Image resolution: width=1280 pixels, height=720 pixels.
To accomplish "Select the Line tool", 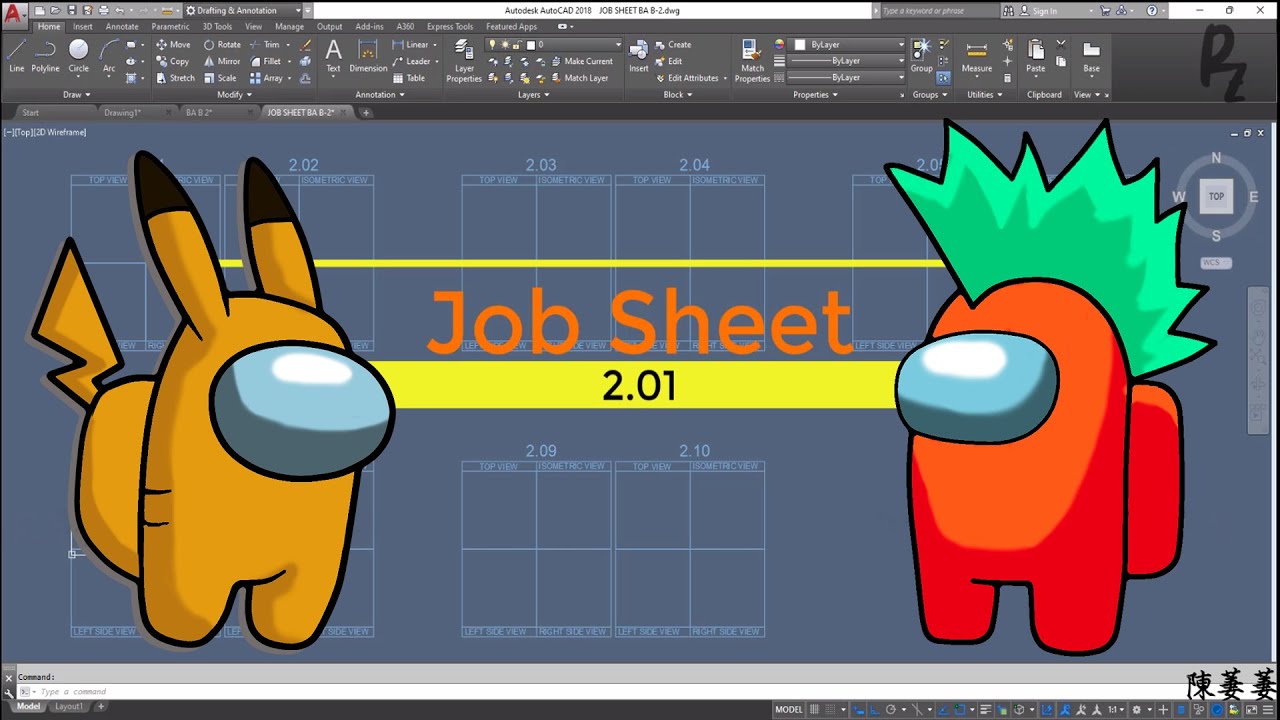I will pos(16,56).
